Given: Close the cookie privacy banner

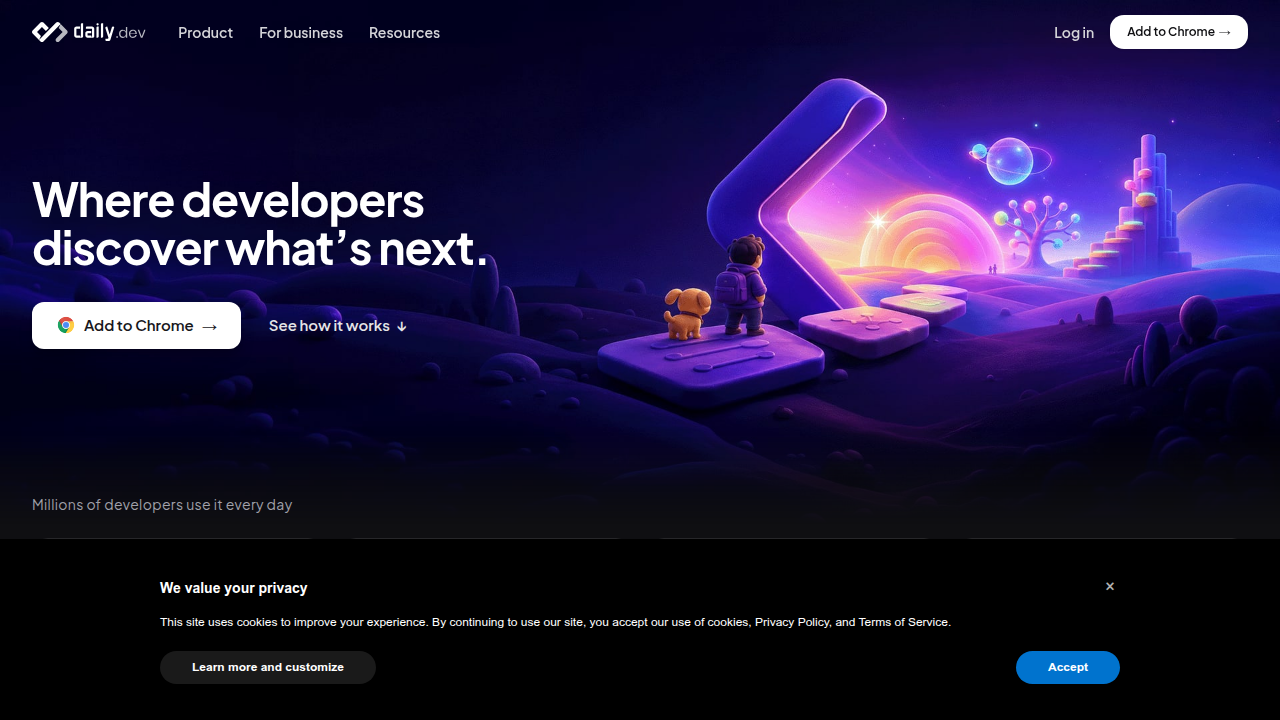Looking at the screenshot, I should (1110, 587).
